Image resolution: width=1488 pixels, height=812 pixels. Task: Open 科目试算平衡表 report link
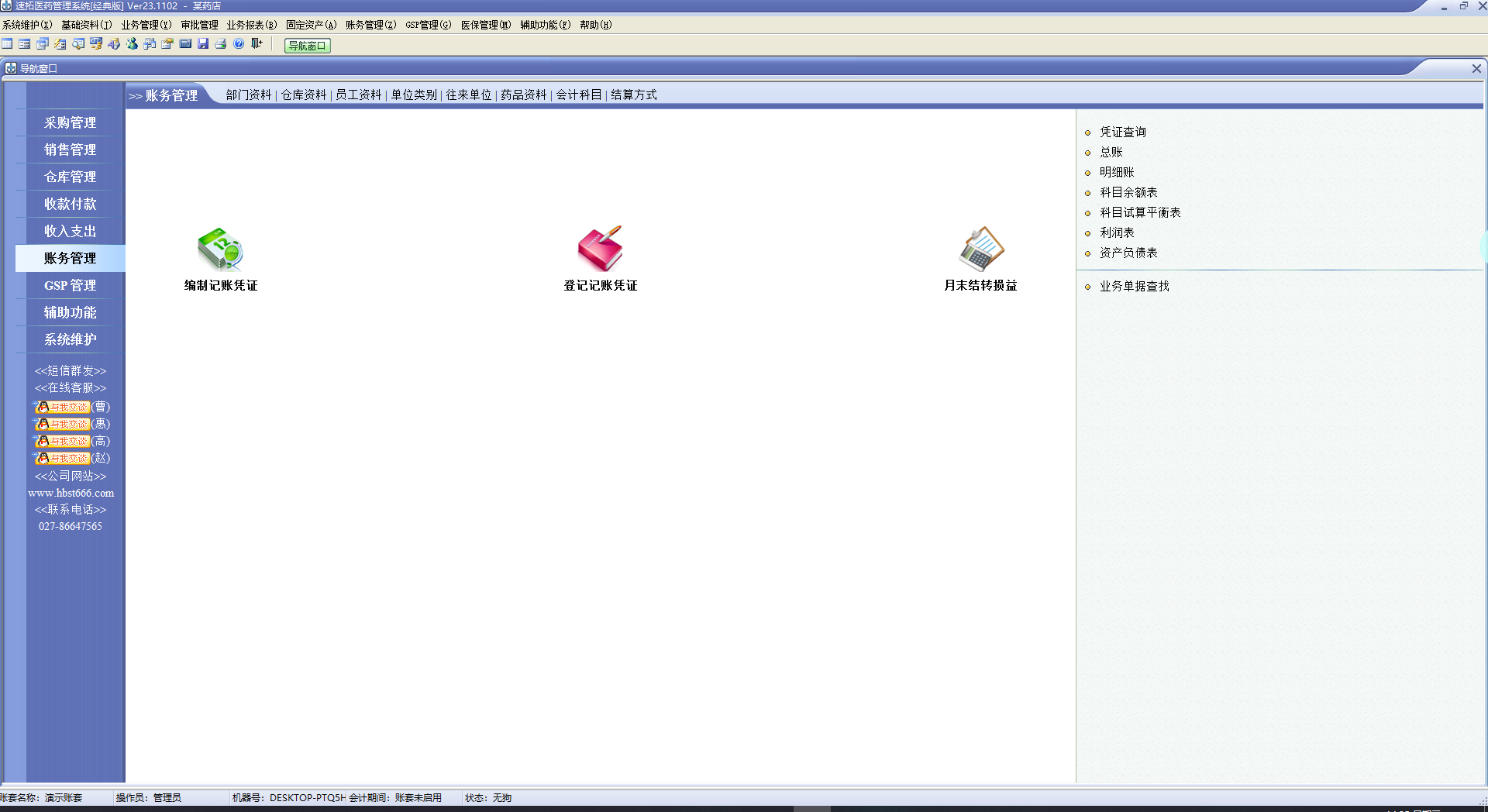1140,212
